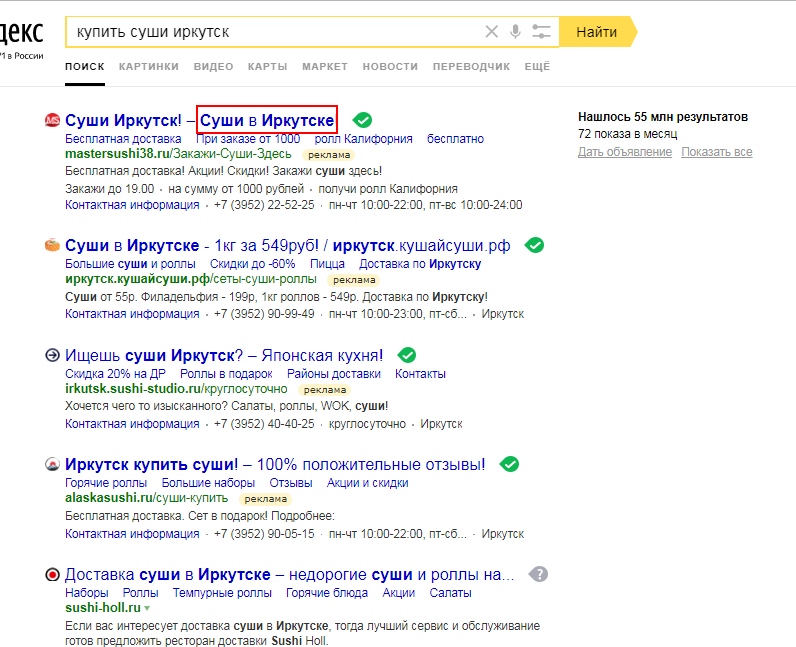
Task: Click the mastersushi38.ru favicon
Action: [52, 120]
